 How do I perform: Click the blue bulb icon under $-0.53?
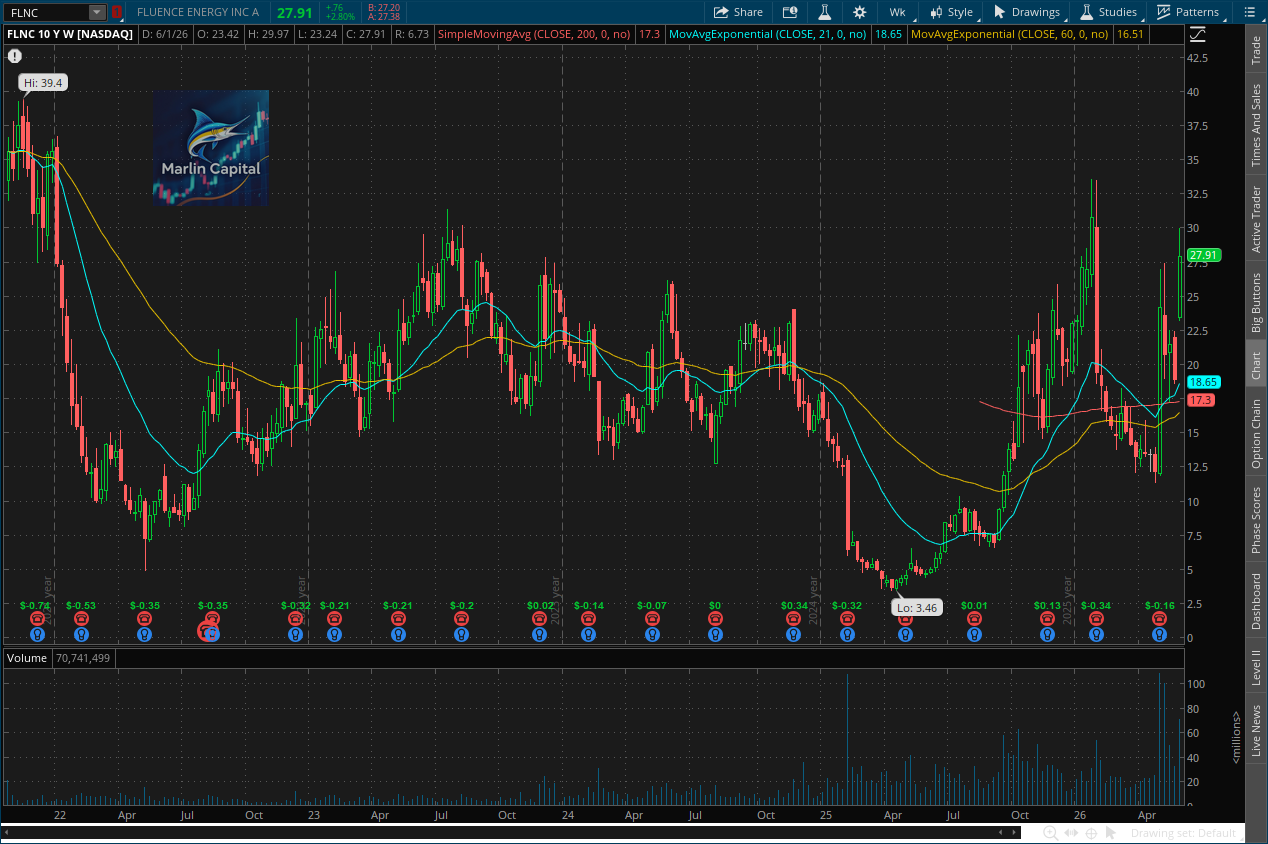[81, 634]
